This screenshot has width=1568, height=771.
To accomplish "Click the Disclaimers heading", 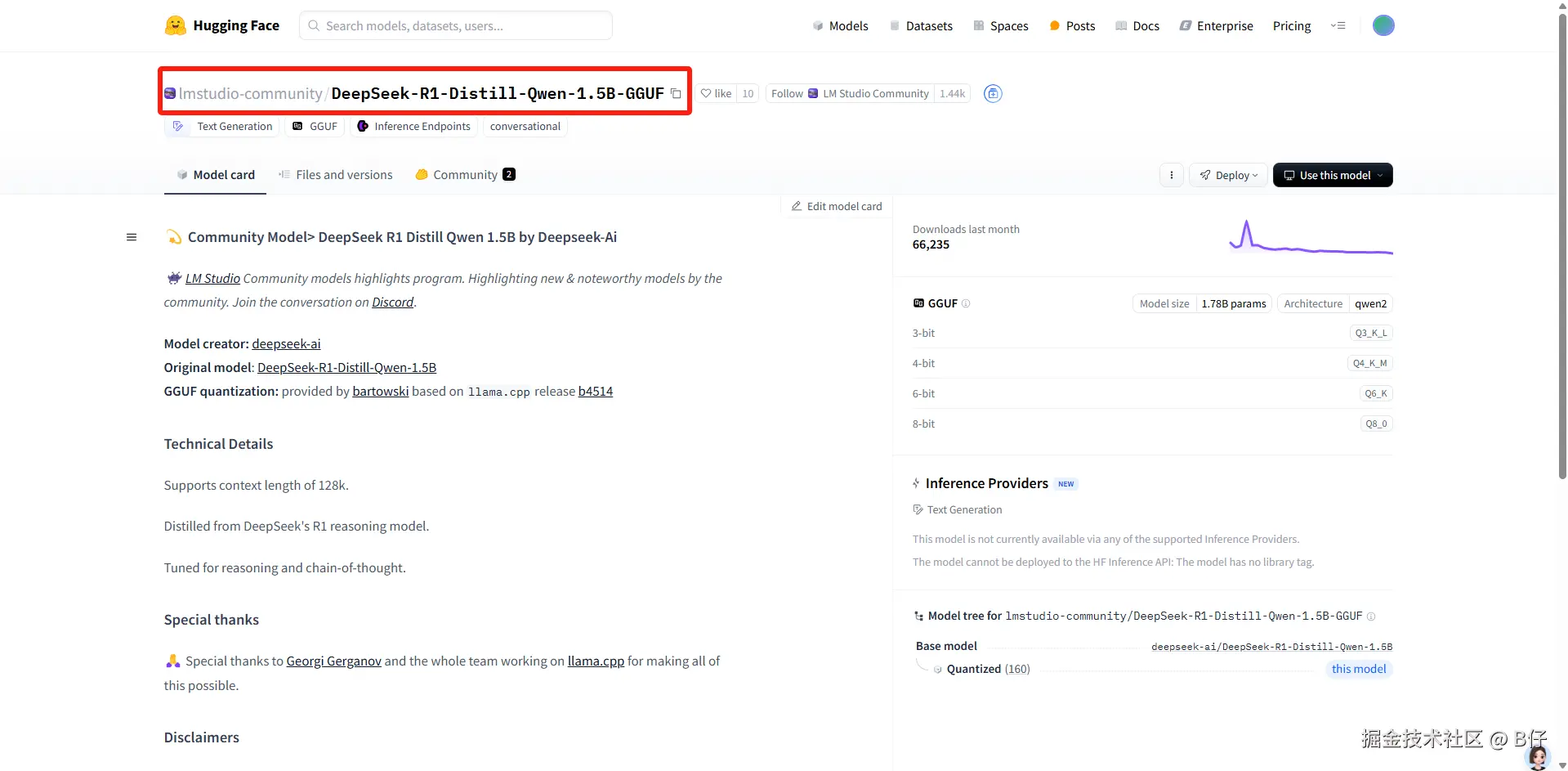I will (201, 737).
